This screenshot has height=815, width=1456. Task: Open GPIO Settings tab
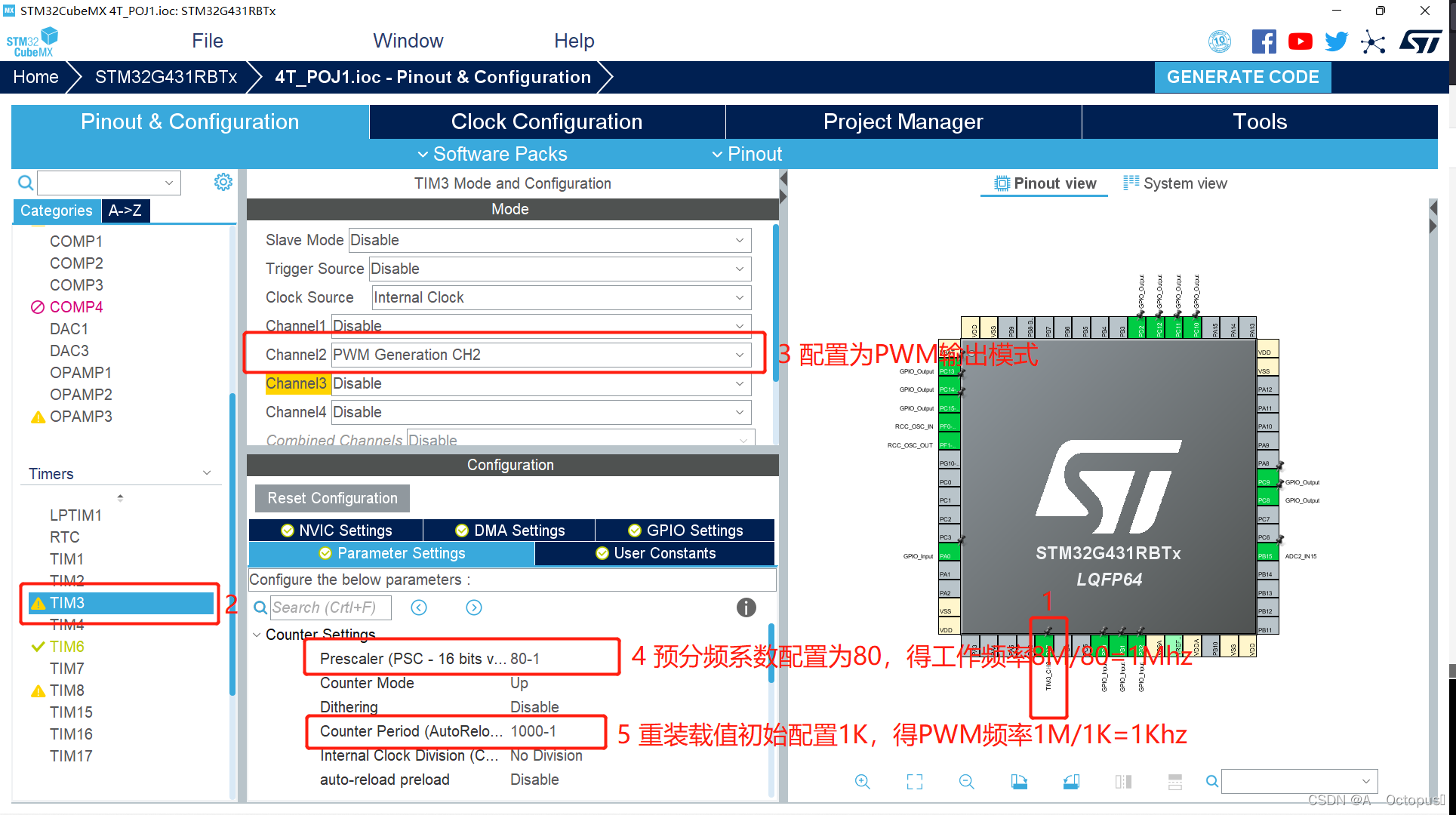coord(685,531)
